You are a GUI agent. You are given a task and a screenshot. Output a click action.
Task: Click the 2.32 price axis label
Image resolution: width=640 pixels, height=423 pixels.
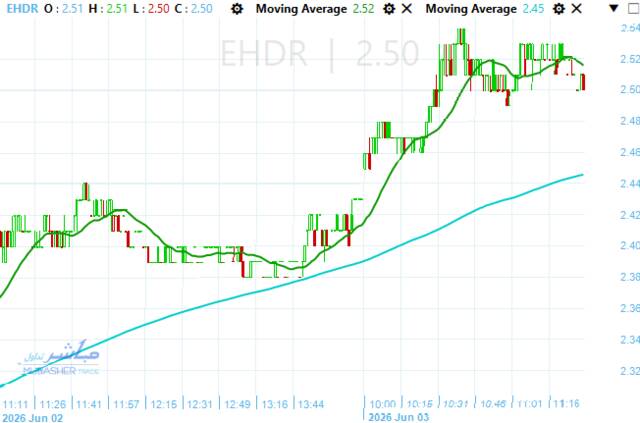point(630,371)
